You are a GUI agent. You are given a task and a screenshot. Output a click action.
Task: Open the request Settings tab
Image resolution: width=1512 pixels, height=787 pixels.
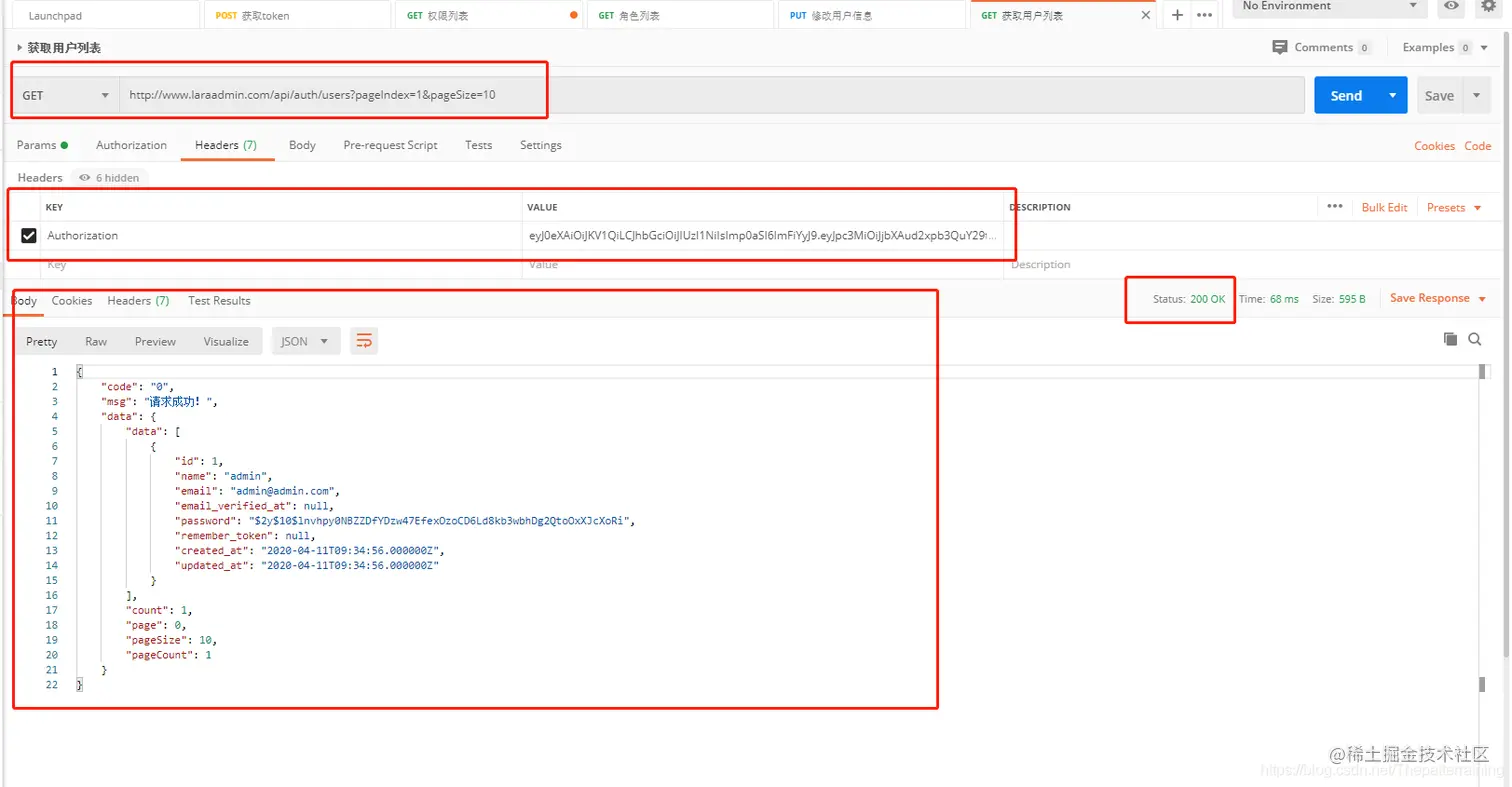(x=541, y=145)
